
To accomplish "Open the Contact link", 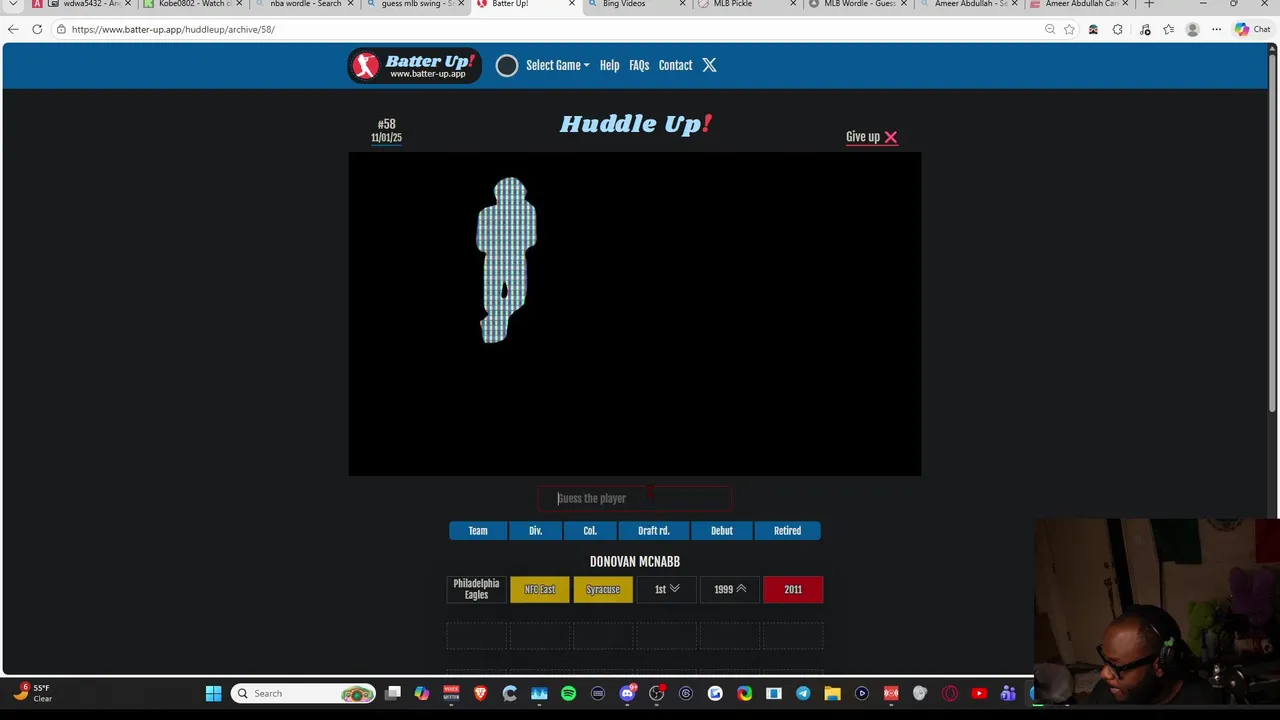I will click(x=675, y=65).
